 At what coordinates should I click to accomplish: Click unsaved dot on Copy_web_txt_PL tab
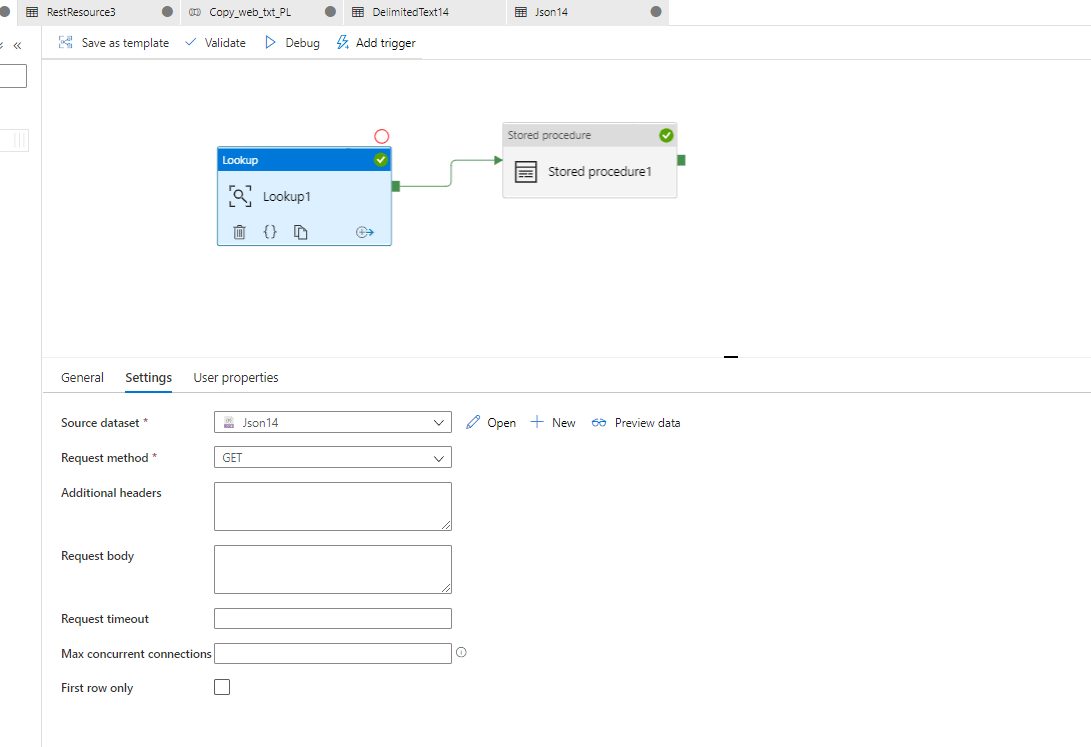pos(331,12)
